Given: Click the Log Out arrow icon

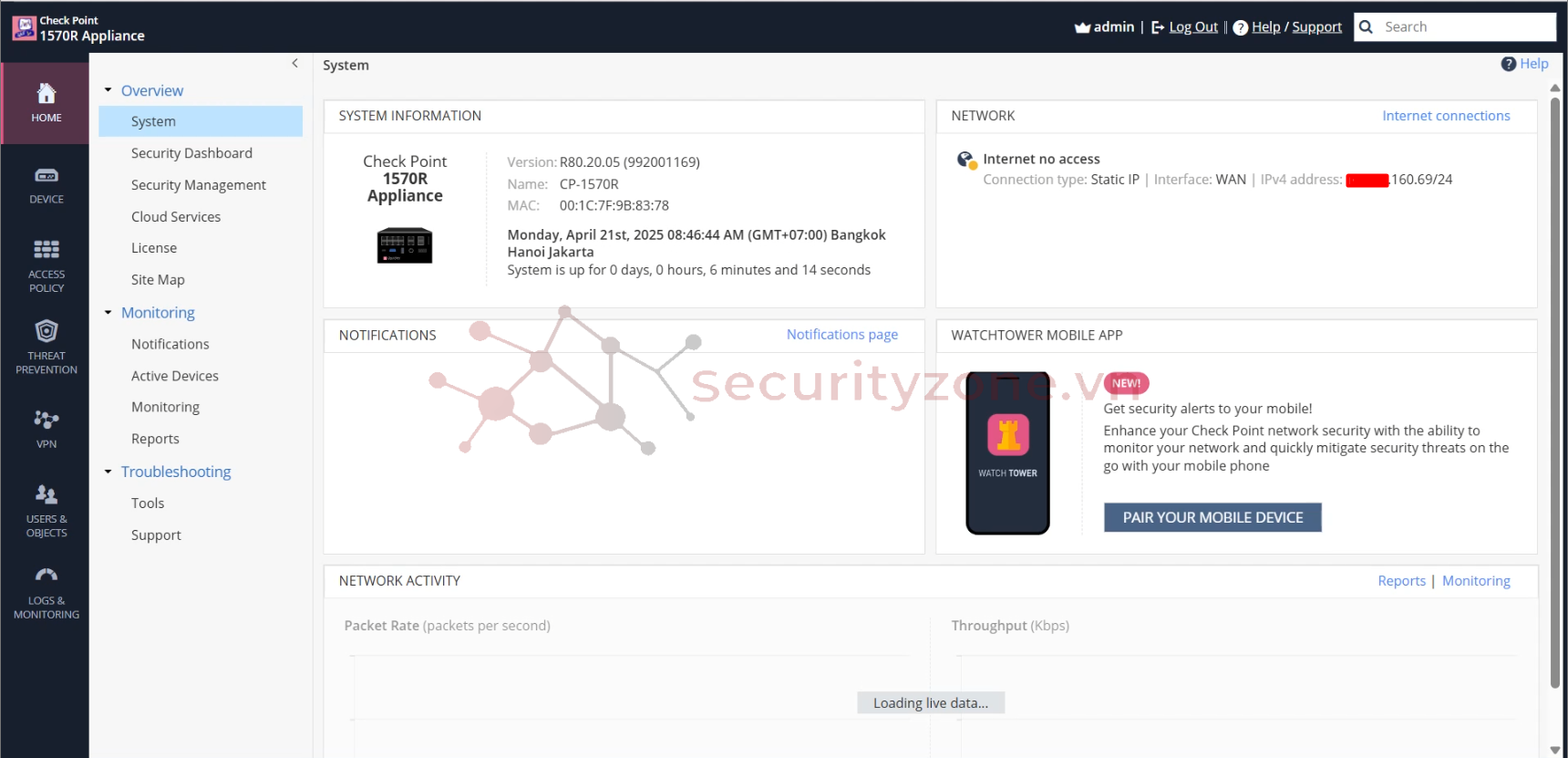Looking at the screenshot, I should pos(1158,27).
